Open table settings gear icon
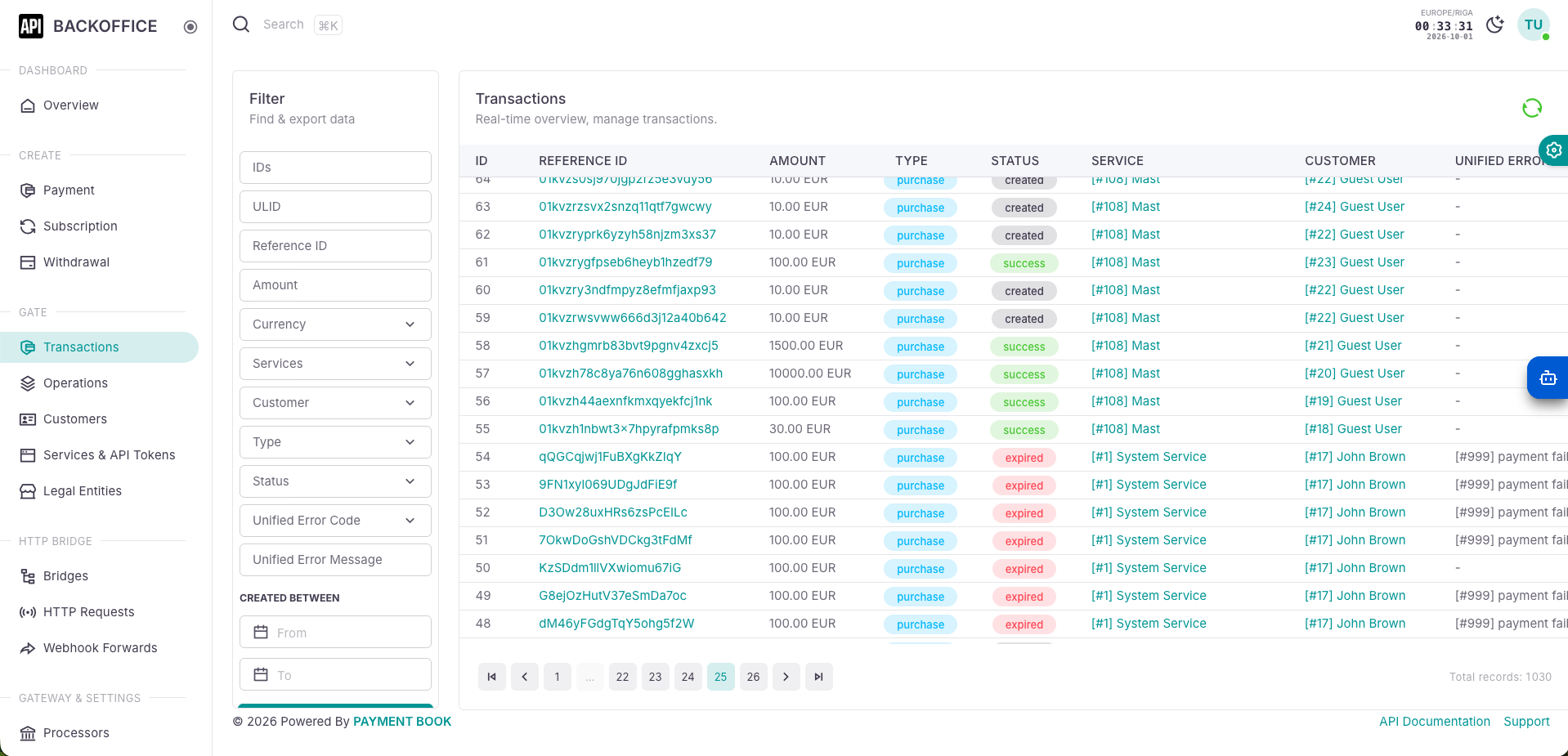Viewport: 1568px width, 756px height. click(1553, 150)
